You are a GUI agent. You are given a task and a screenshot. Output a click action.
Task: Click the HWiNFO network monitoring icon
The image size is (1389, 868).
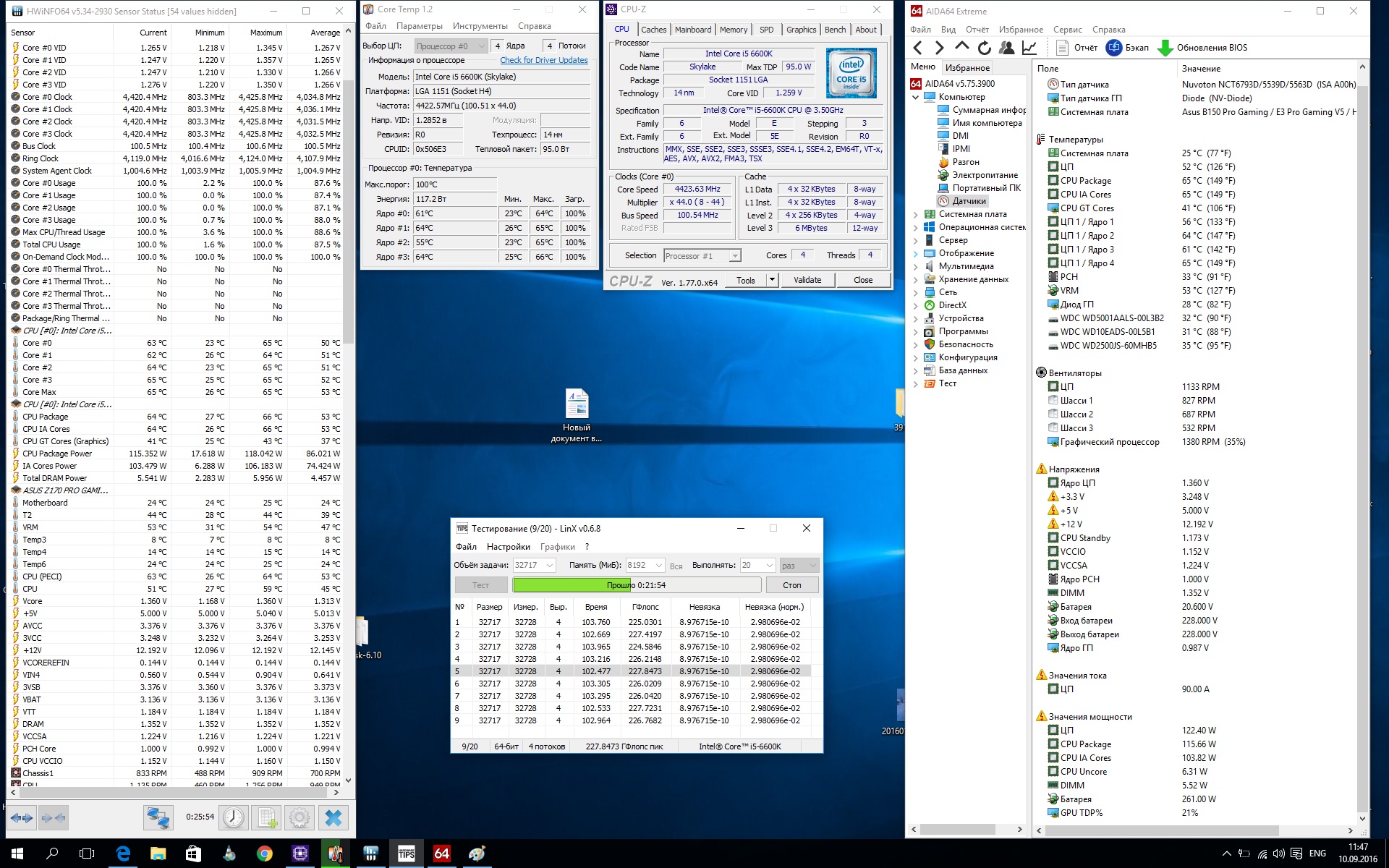(x=157, y=818)
